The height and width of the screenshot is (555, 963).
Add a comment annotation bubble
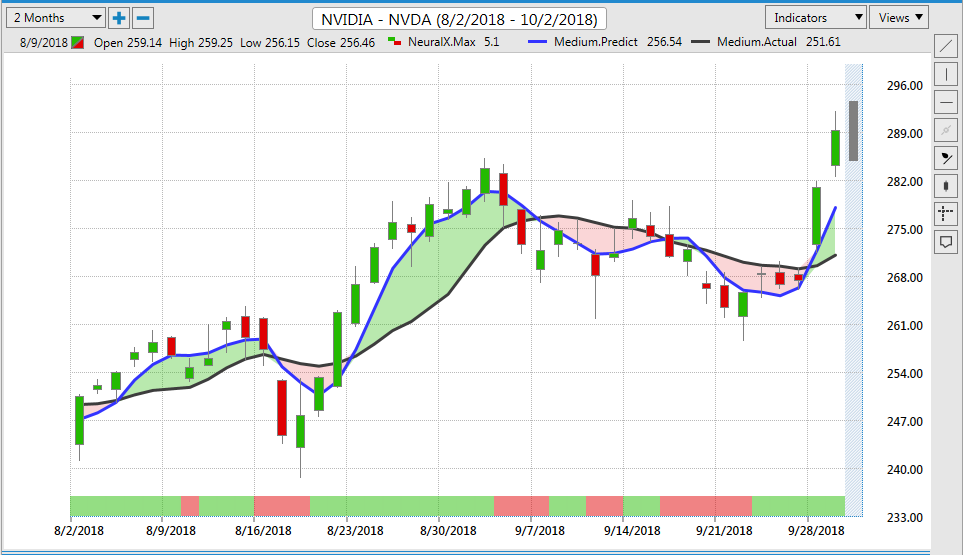(x=946, y=242)
